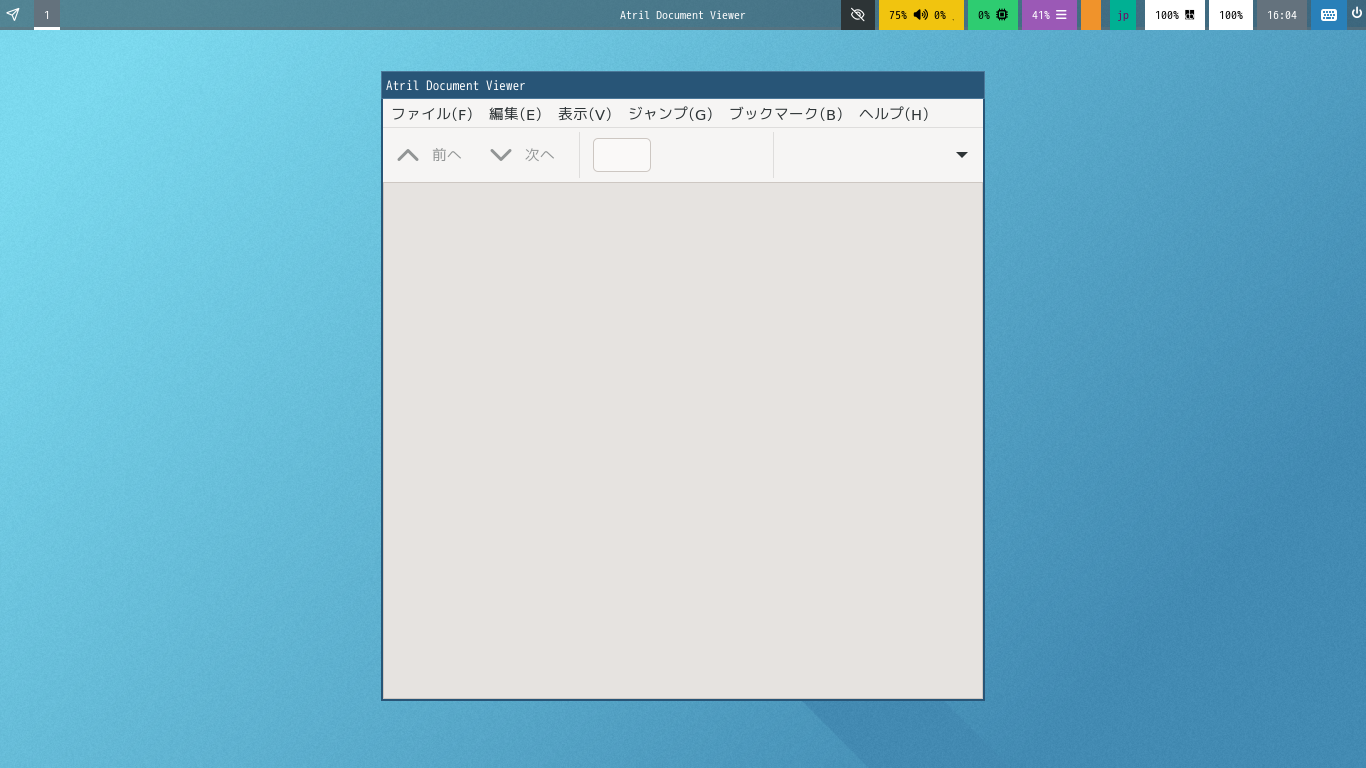Click the paper plane launcher icon
This screenshot has width=1366, height=768.
coord(13,15)
